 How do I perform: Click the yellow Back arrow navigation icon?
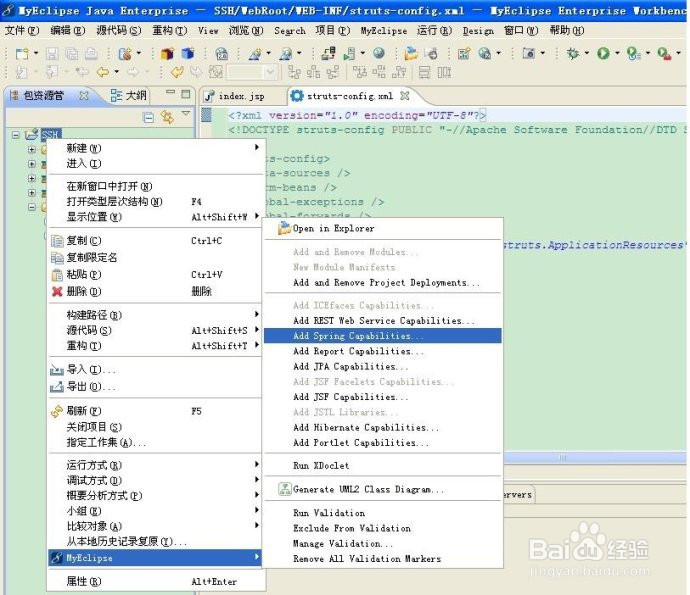103,72
